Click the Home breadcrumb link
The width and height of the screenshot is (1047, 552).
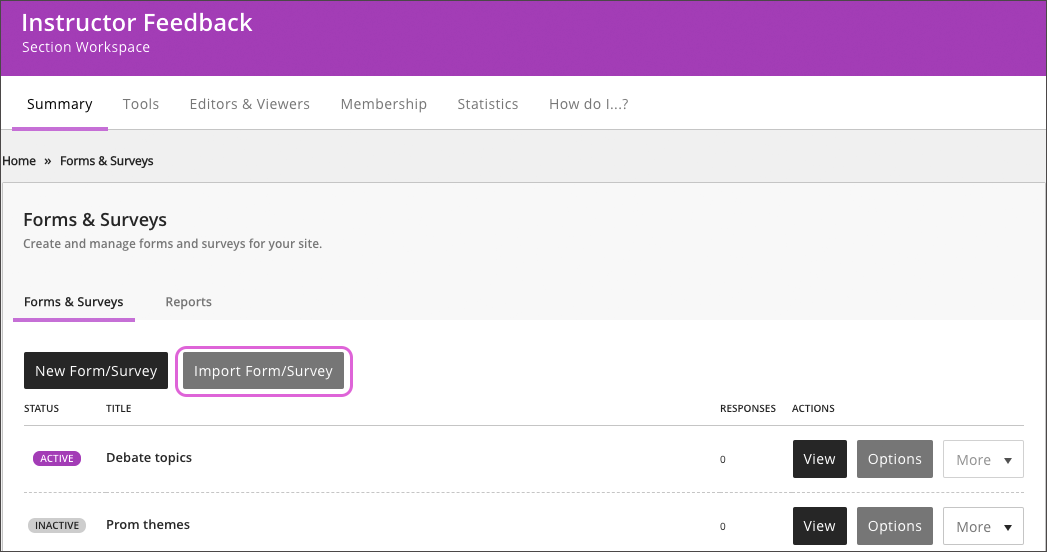(19, 161)
